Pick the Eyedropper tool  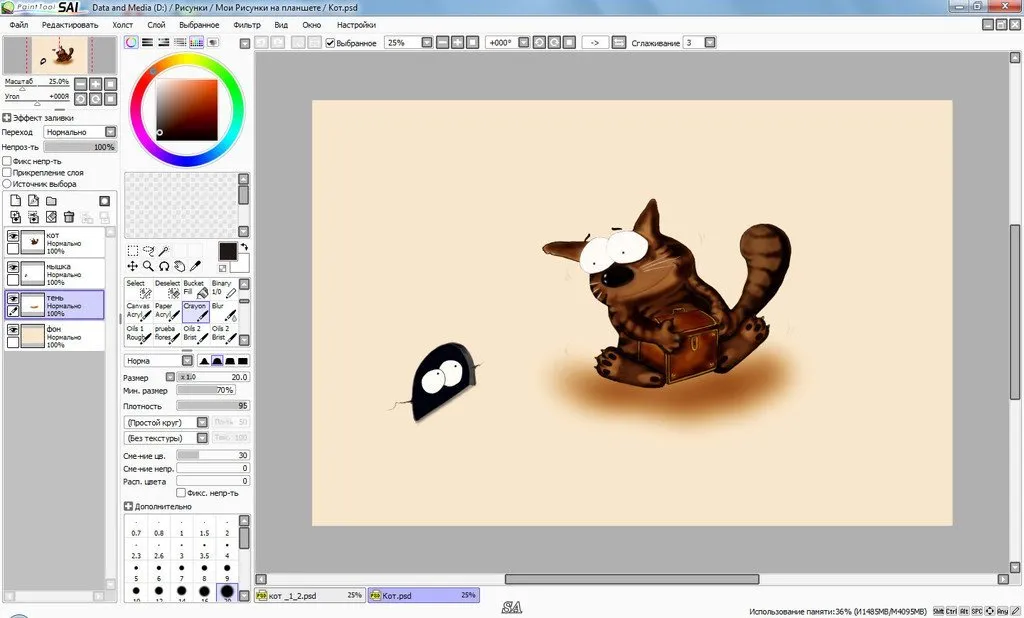click(195, 266)
